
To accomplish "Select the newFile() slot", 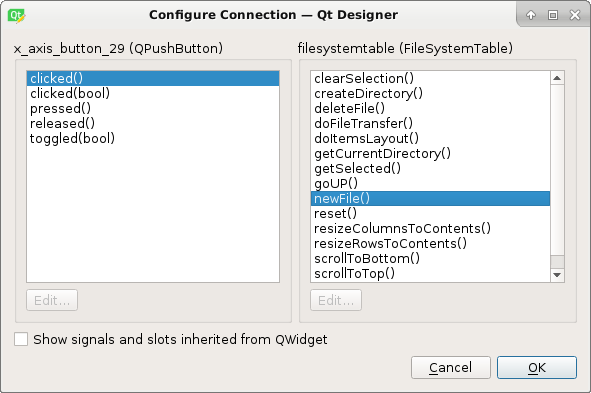I will (430, 199).
